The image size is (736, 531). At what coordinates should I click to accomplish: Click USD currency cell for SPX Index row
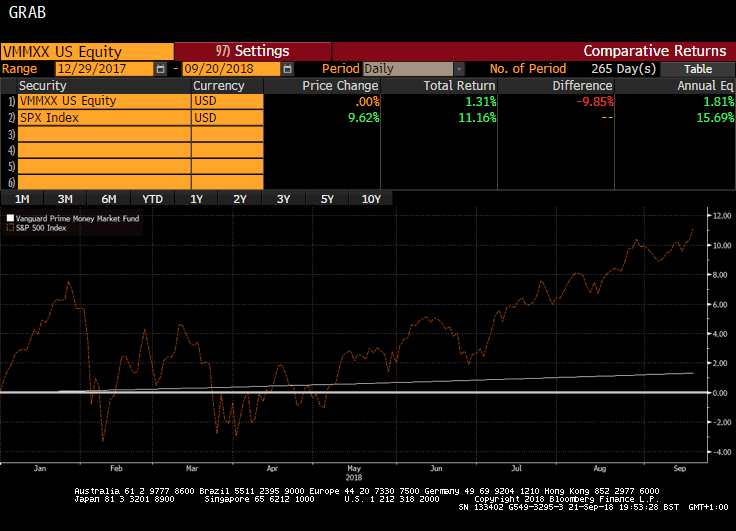228,118
